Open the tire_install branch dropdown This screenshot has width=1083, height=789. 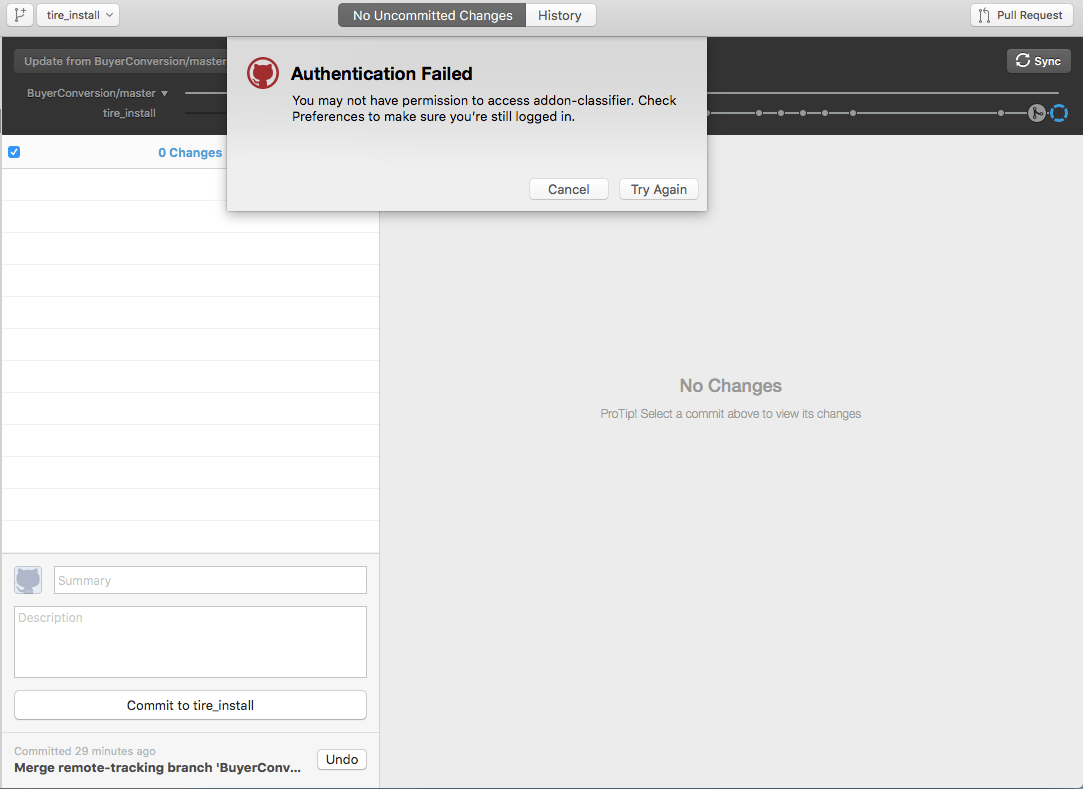point(77,15)
